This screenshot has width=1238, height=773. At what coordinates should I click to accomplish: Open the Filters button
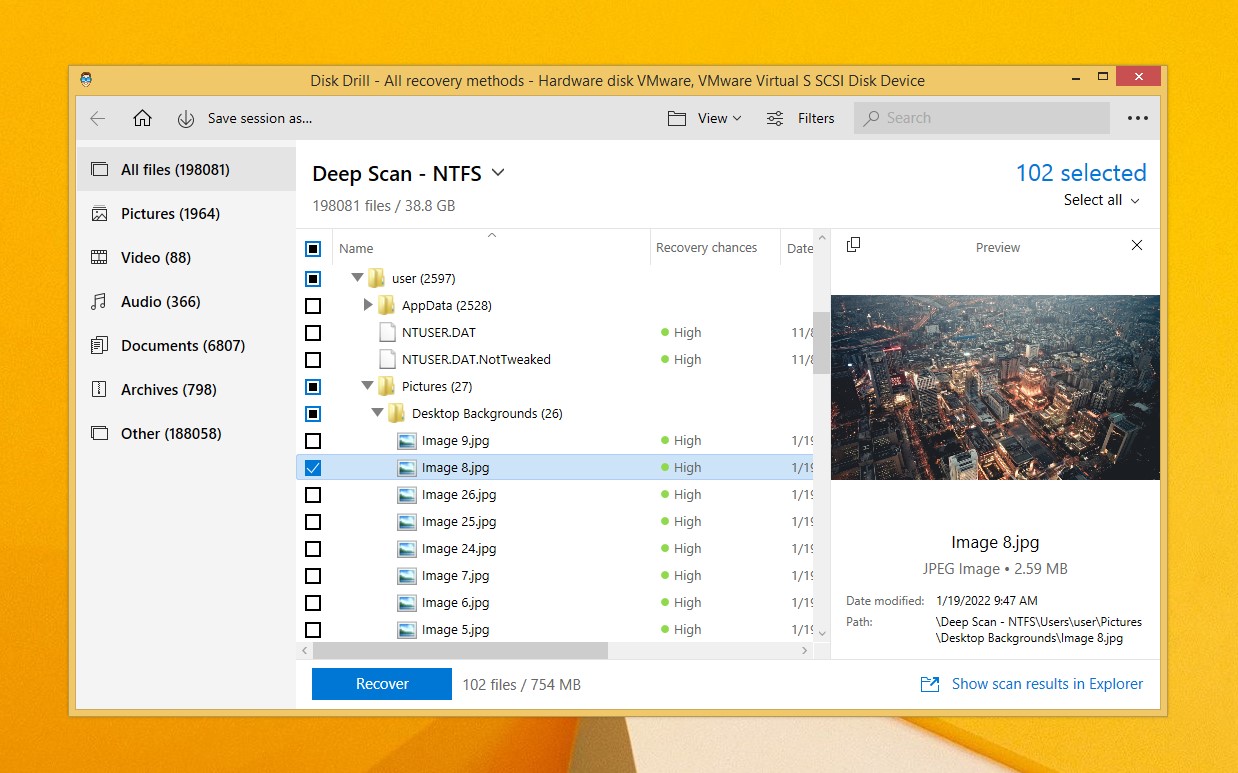(800, 118)
